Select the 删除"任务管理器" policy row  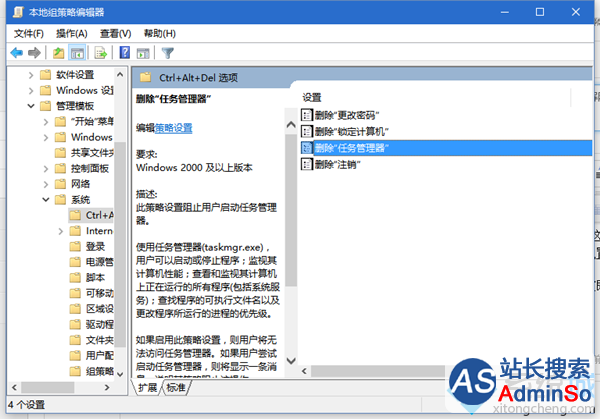[x=446, y=148]
